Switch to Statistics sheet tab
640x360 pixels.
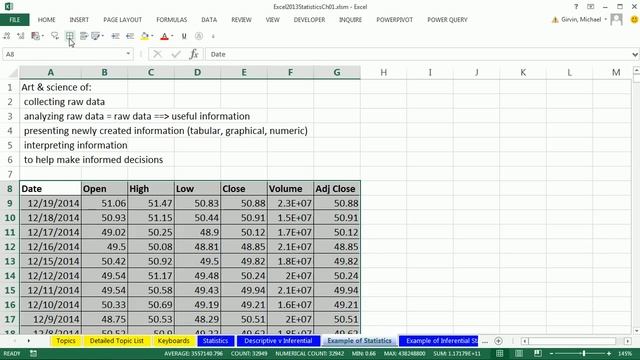click(x=216, y=341)
